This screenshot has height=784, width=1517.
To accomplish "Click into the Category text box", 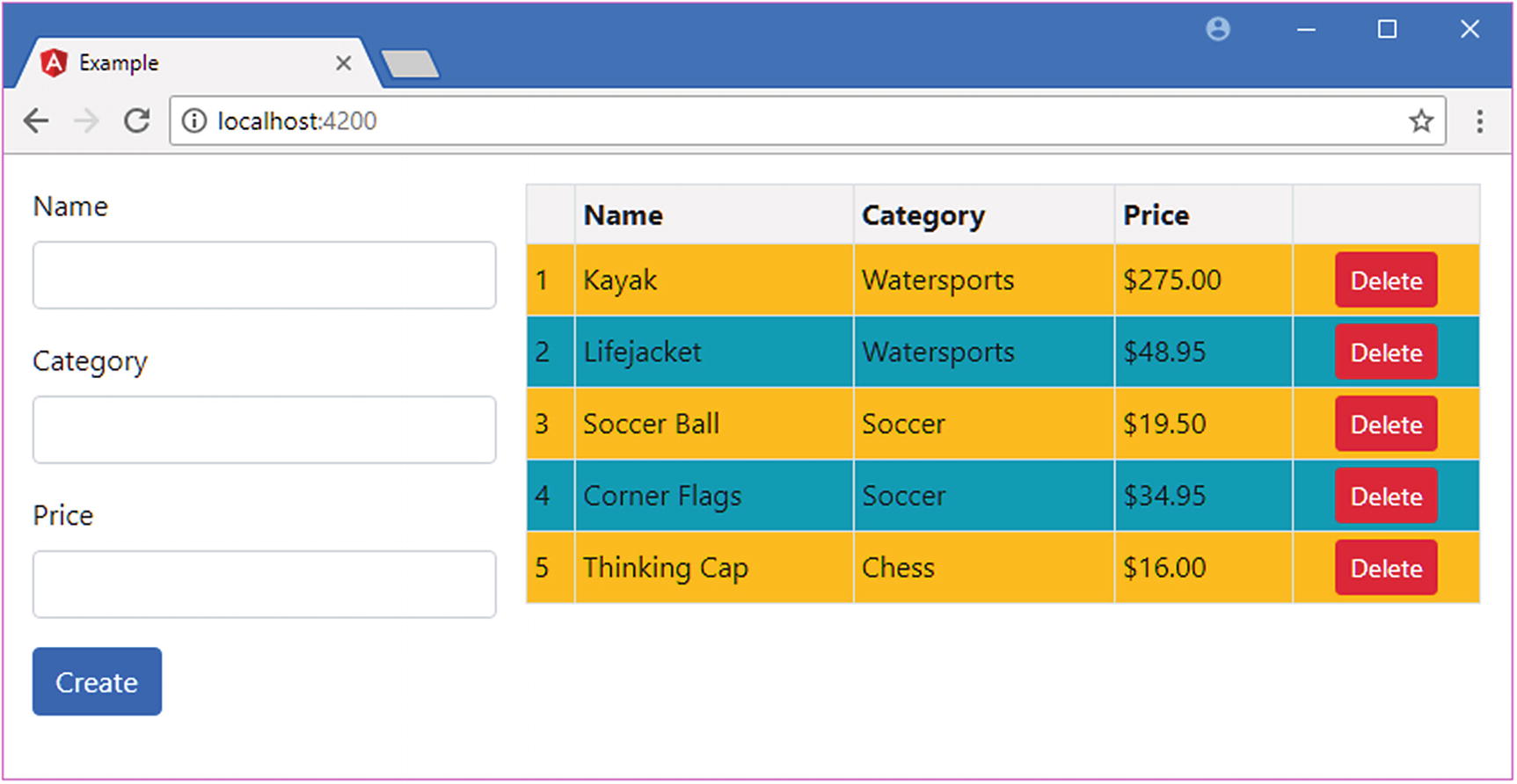I will 264,430.
